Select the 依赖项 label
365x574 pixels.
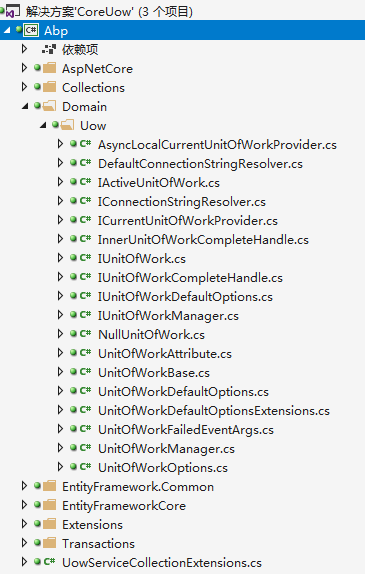[80, 49]
